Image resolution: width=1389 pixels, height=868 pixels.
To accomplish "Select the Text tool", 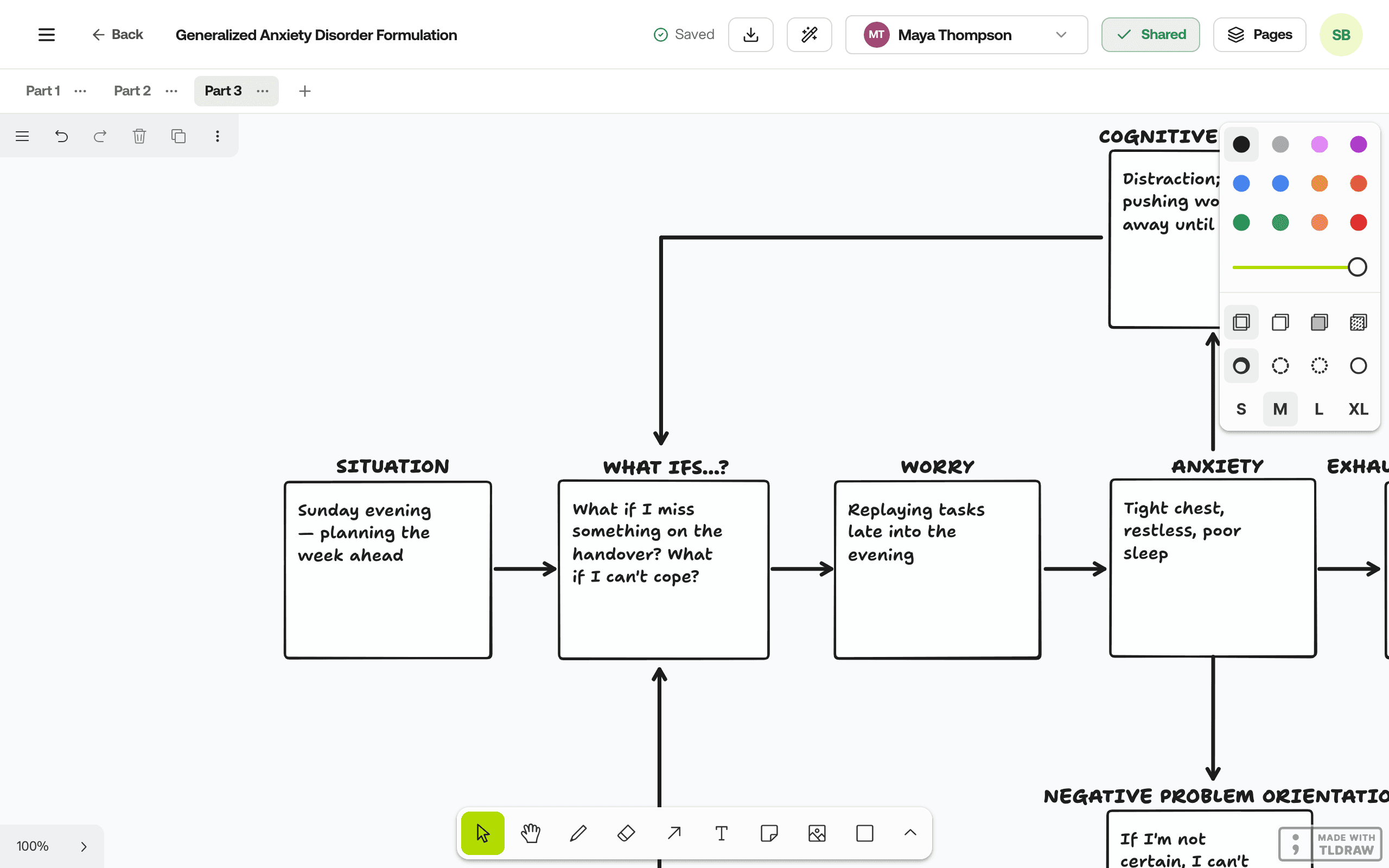I will click(x=722, y=833).
